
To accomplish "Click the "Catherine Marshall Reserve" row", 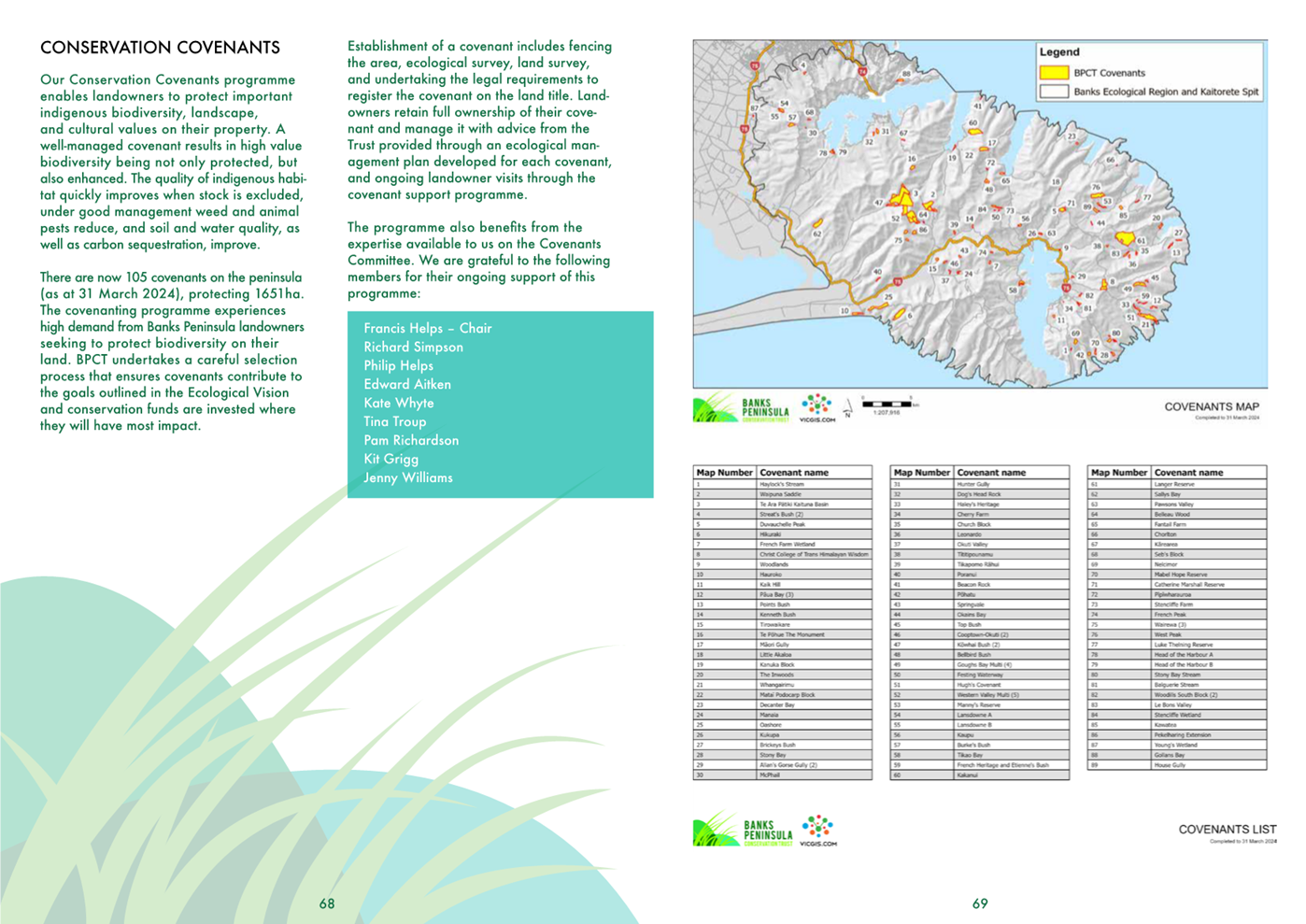I will [x=1177, y=584].
